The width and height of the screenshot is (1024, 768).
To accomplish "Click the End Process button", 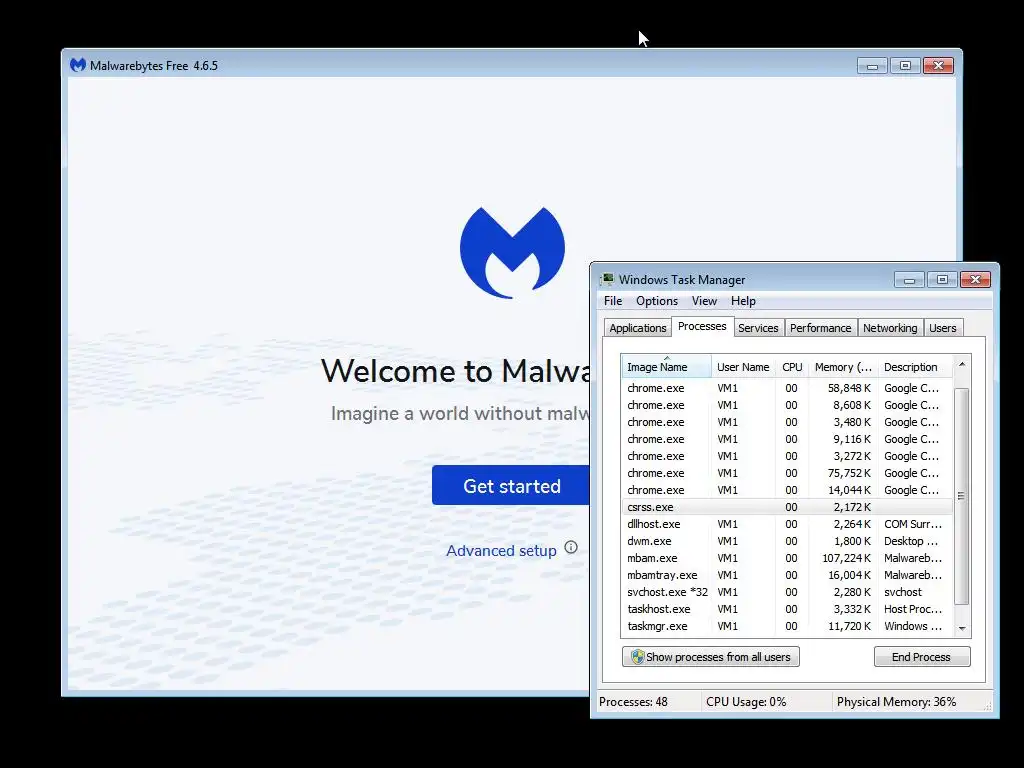I will (x=921, y=657).
